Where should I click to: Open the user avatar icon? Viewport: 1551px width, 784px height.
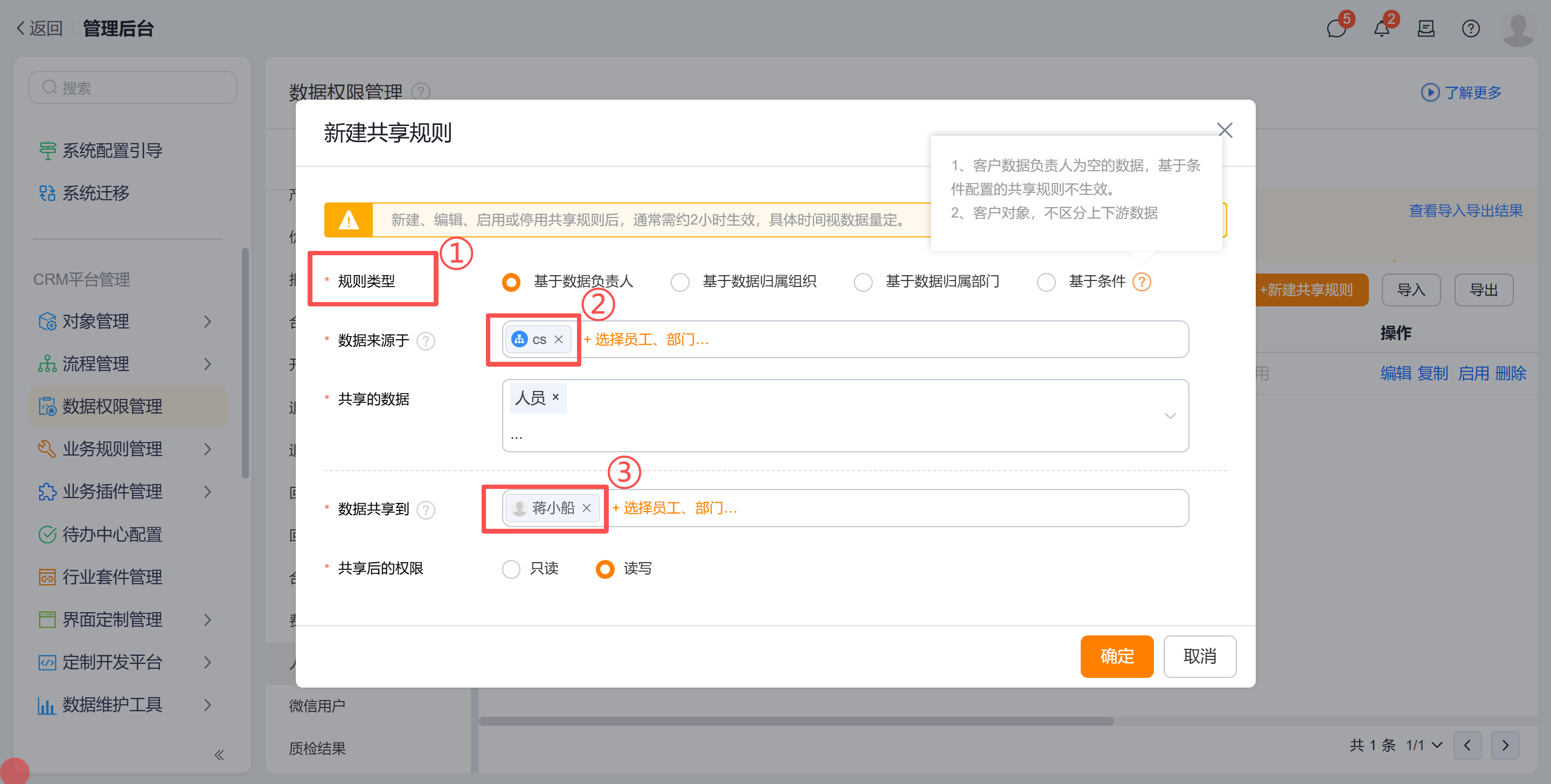[1518, 27]
